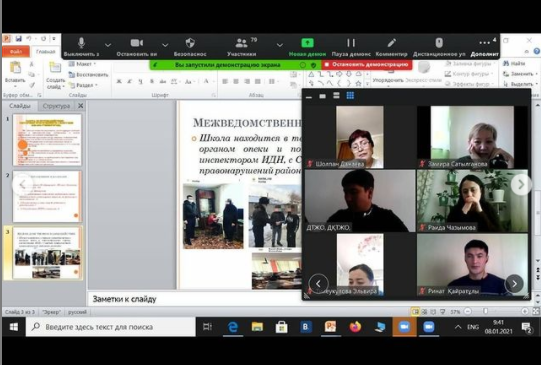The width and height of the screenshot is (541, 365).
Task: Select the Шолпан video tile
Action: pyautogui.click(x=360, y=137)
